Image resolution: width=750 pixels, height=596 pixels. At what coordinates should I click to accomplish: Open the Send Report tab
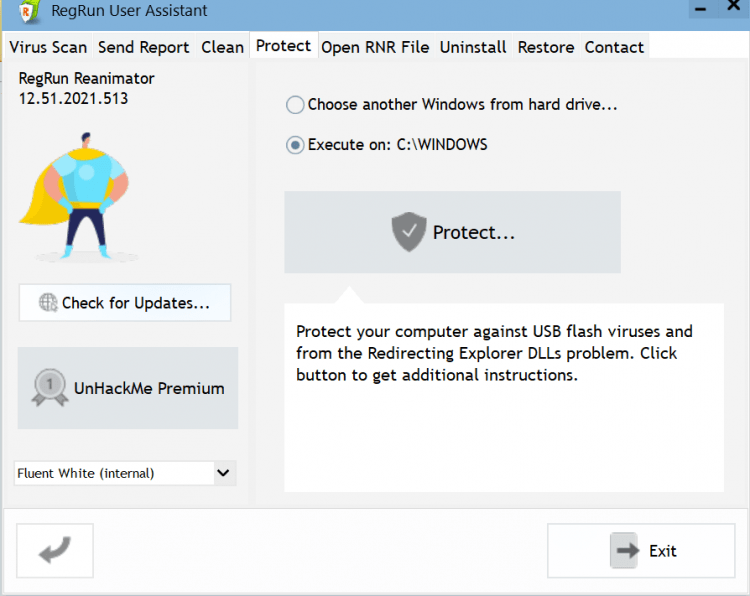[x=144, y=47]
